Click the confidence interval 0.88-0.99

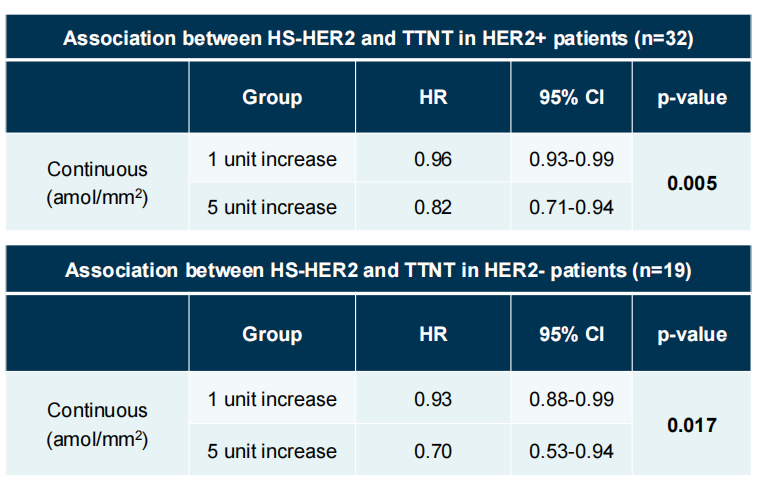tap(571, 399)
